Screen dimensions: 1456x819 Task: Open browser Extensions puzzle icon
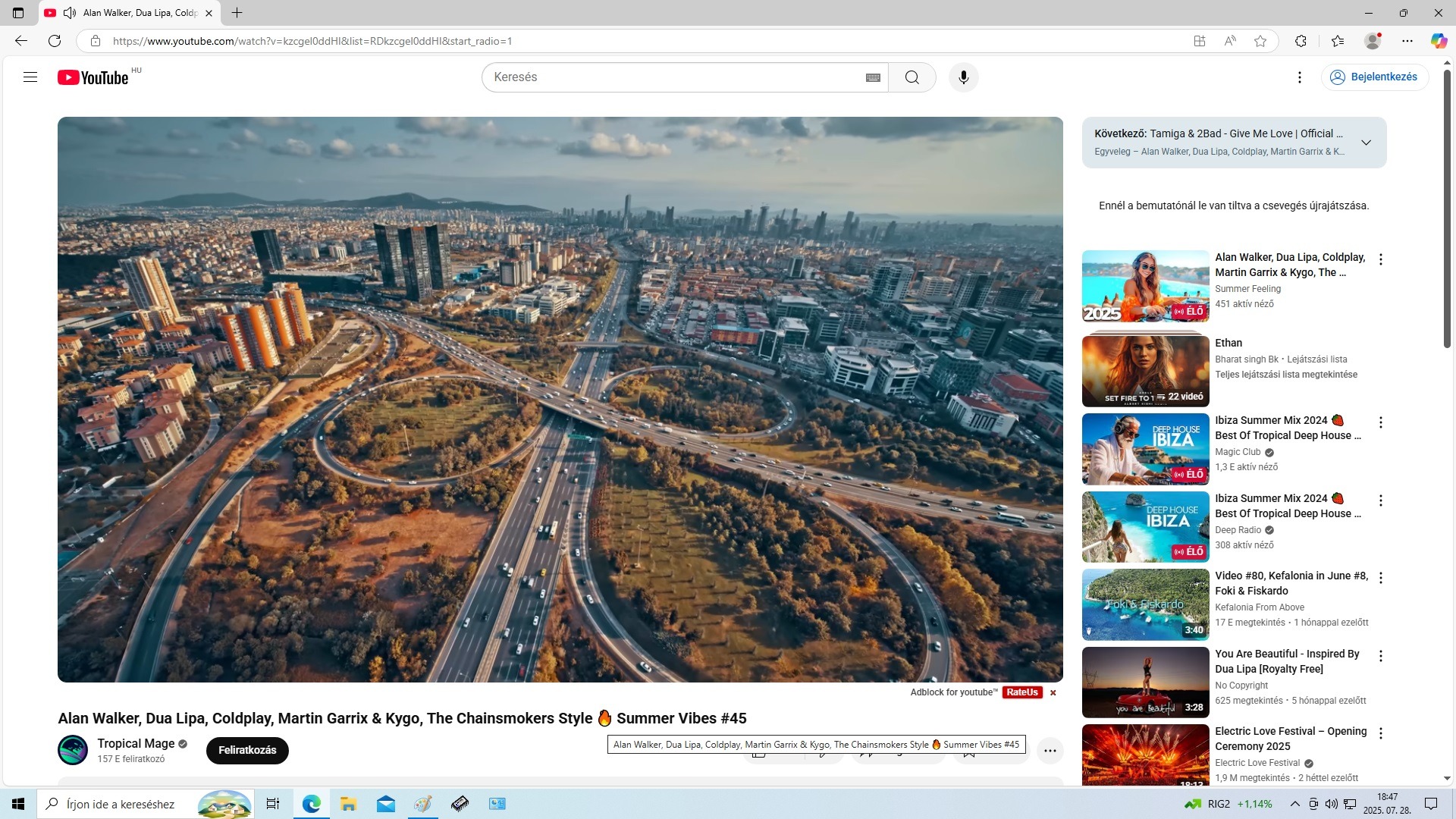click(x=1301, y=41)
